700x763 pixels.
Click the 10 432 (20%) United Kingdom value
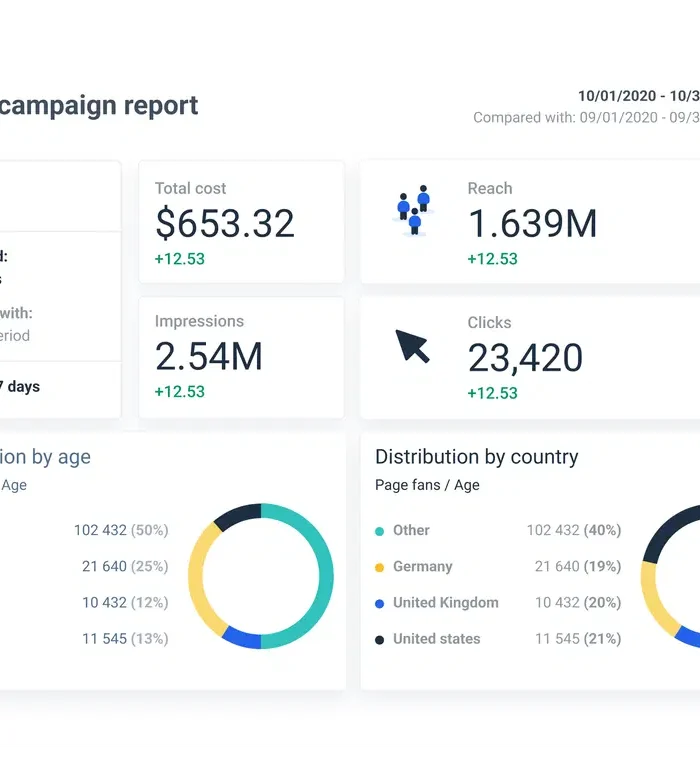pos(578,603)
